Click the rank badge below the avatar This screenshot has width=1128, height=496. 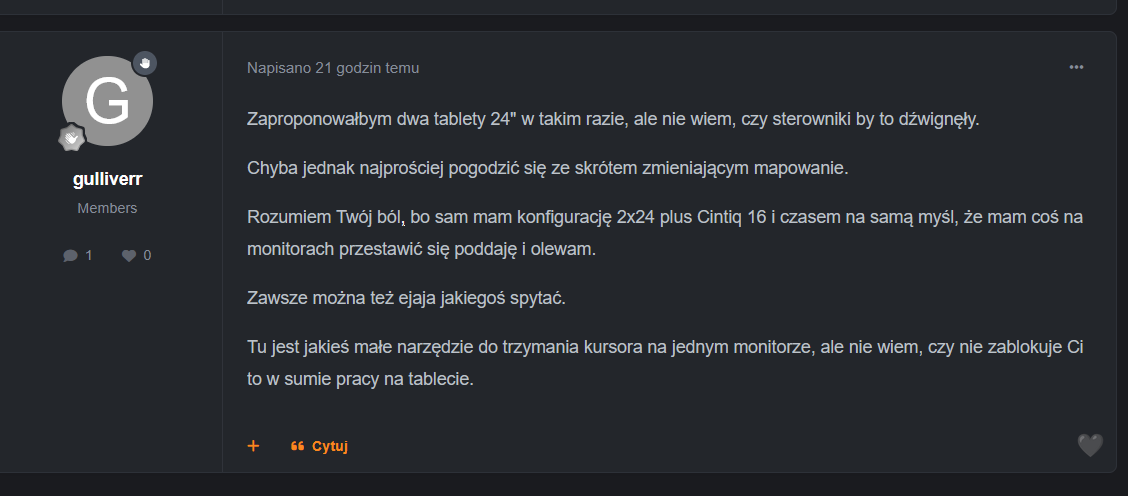pyautogui.click(x=71, y=138)
